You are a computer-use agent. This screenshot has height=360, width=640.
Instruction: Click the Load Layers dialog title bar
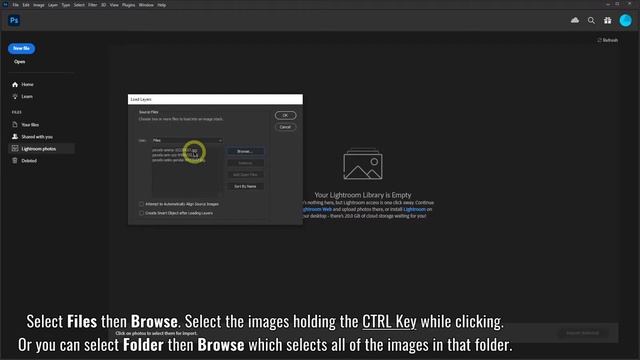pos(215,99)
